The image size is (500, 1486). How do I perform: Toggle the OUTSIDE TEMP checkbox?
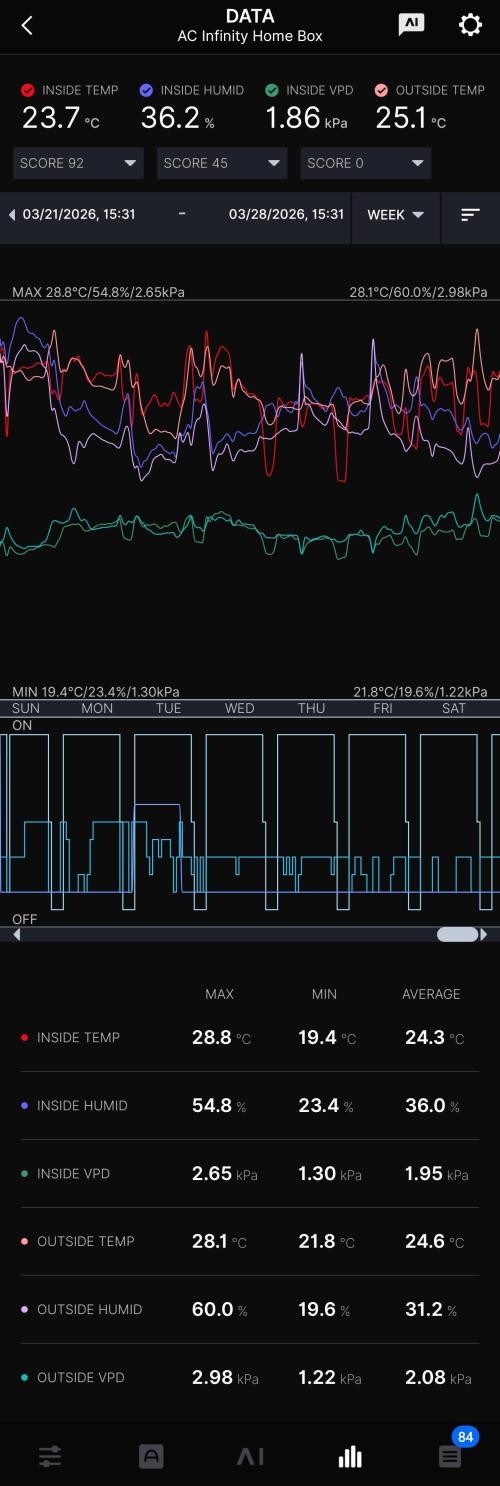(x=381, y=90)
